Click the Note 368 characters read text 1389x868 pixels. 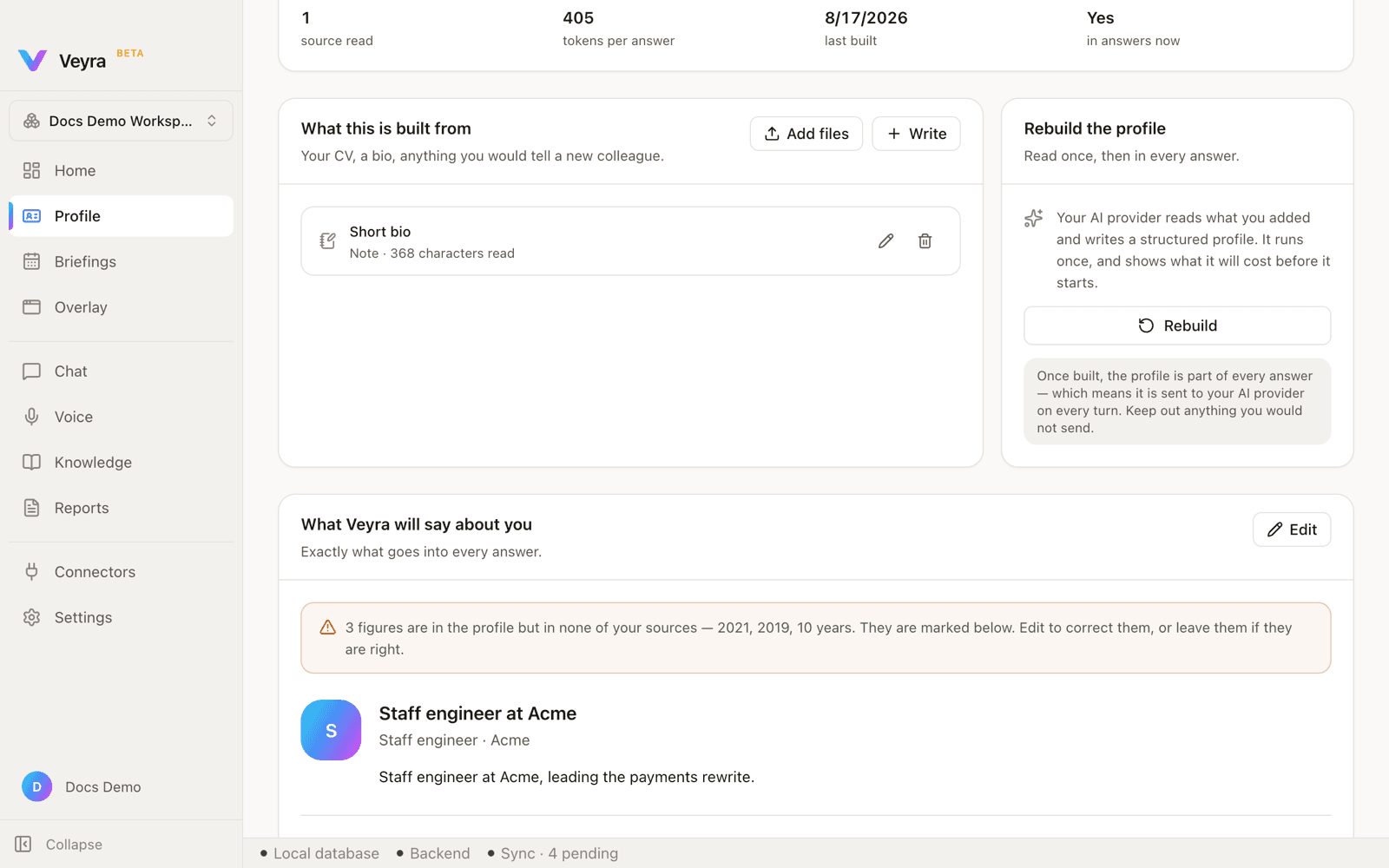pos(432,253)
